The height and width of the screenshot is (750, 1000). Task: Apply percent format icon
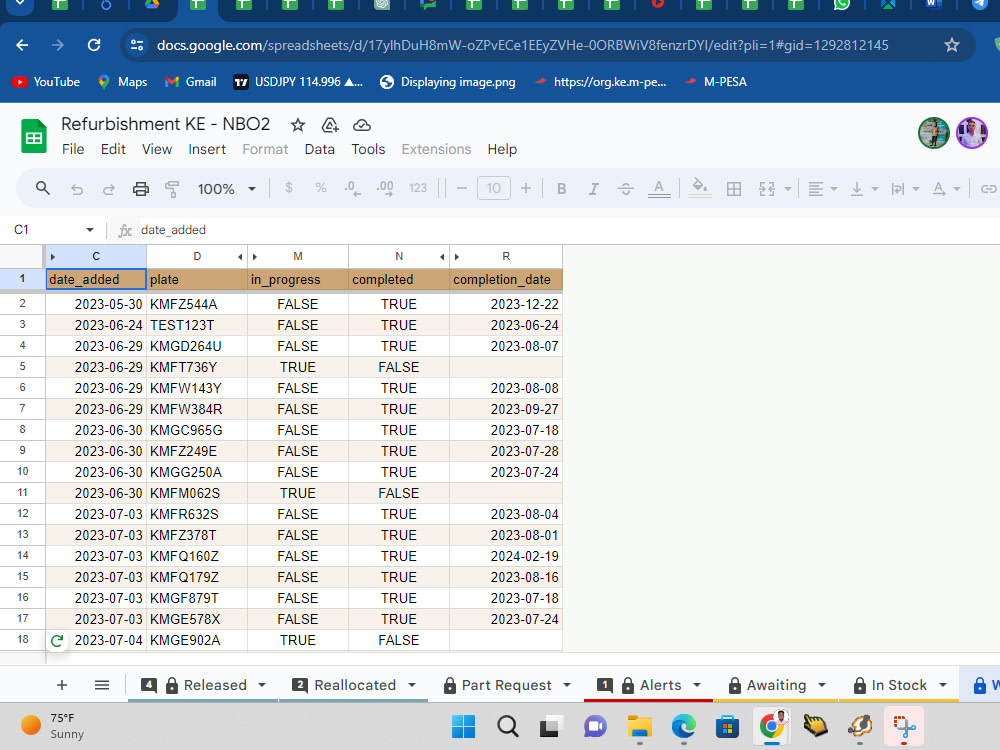coord(321,188)
